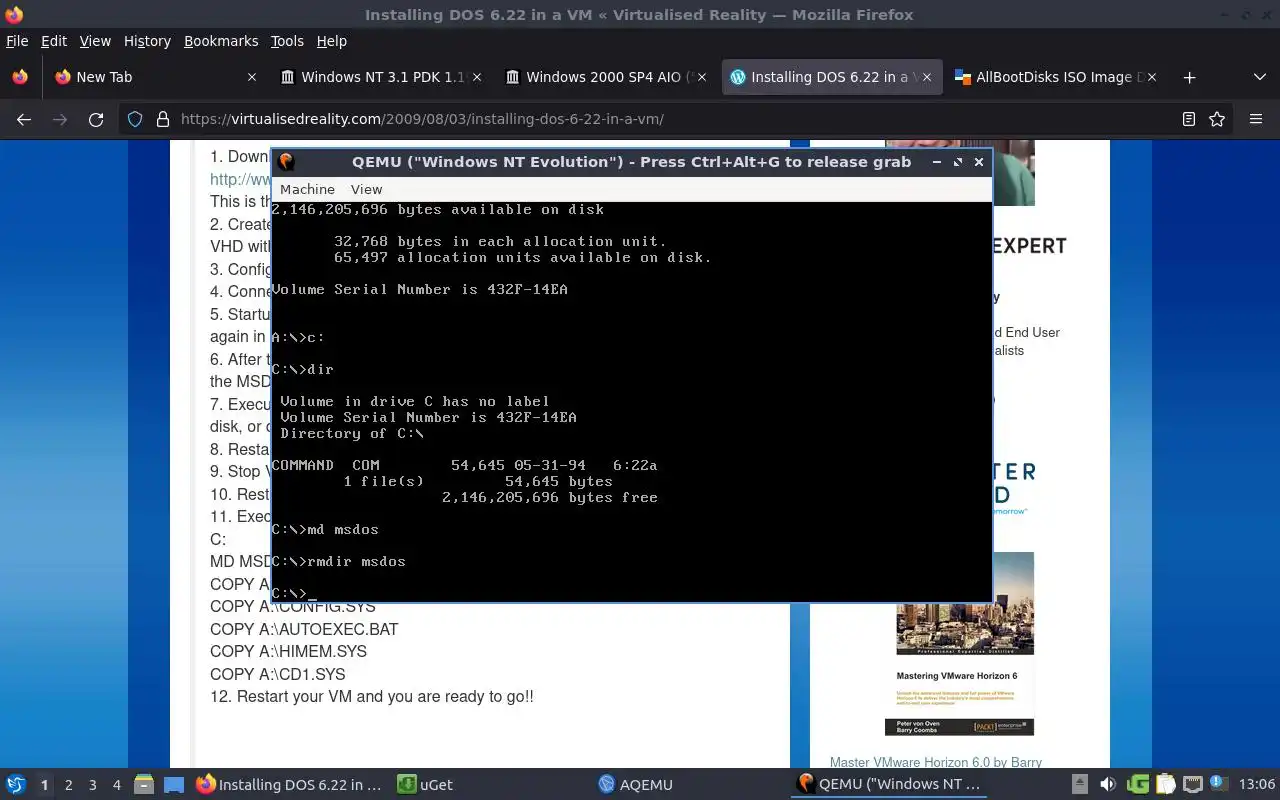Open the Edit menu in Firefox
The height and width of the screenshot is (800, 1280).
coord(53,41)
